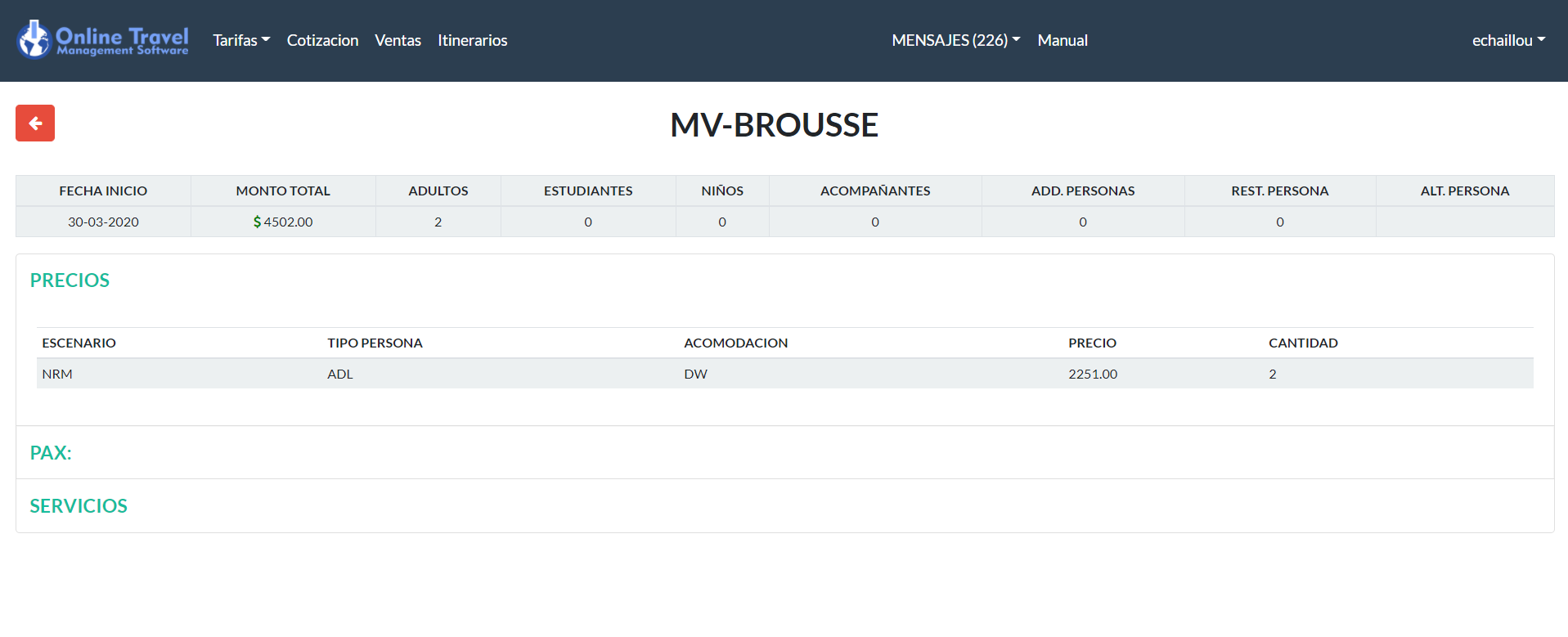
Task: Click the PRECIOS section heading
Action: click(x=70, y=280)
